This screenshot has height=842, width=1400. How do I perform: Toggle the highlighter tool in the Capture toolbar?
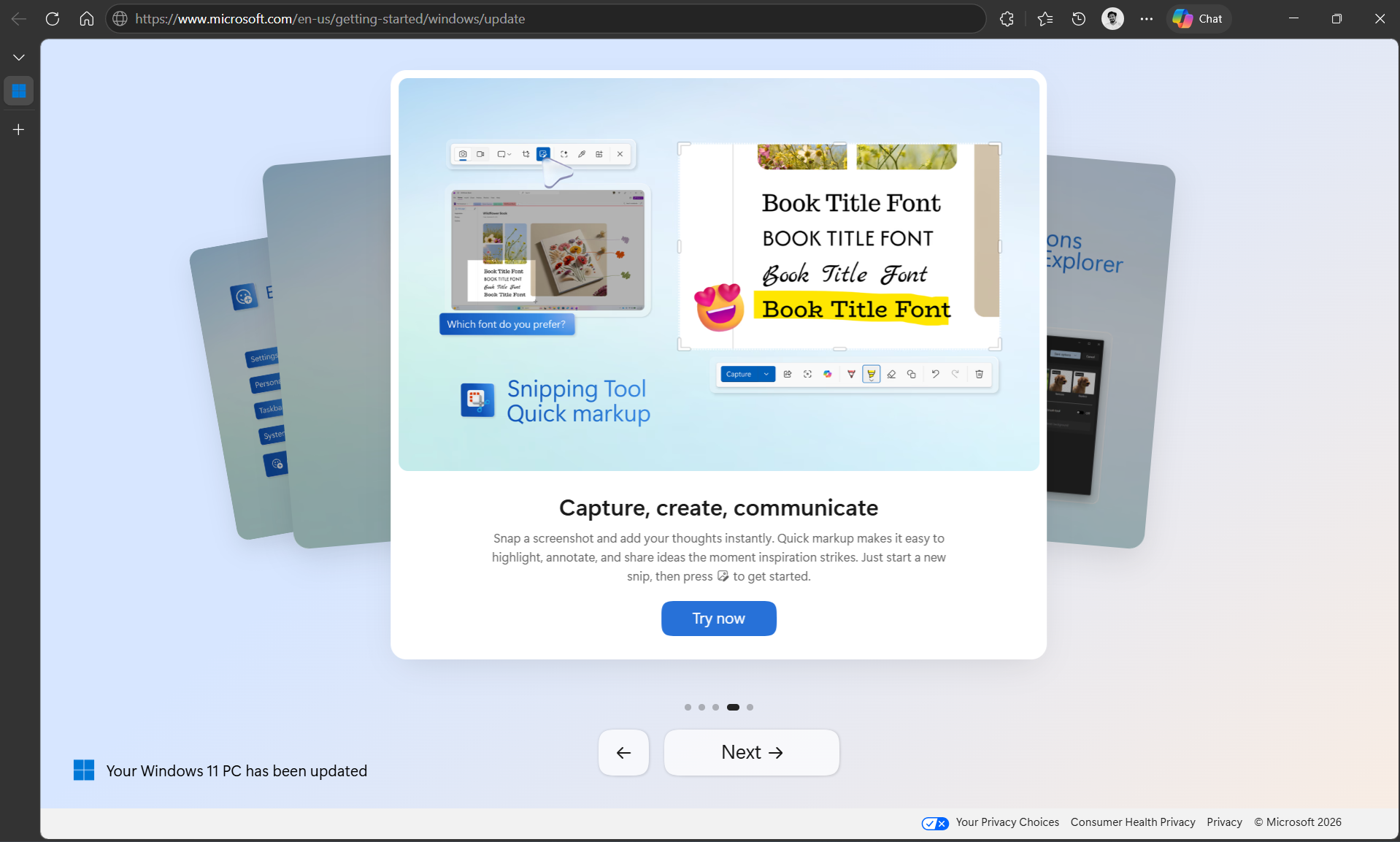pyautogui.click(x=871, y=374)
